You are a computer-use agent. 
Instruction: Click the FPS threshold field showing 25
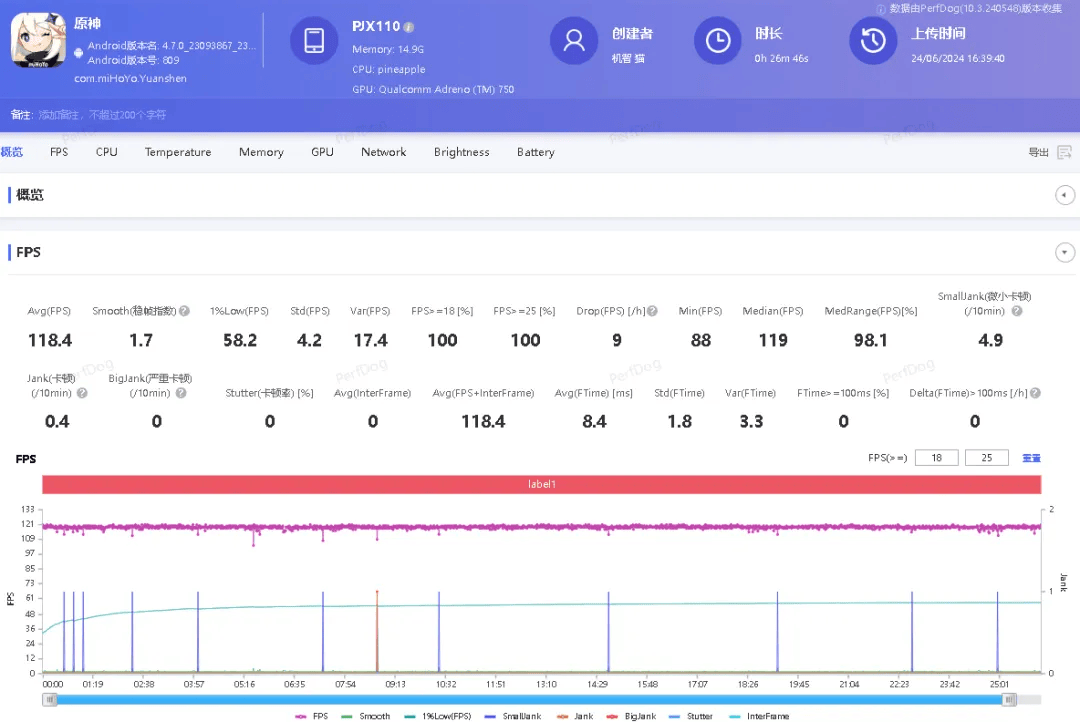(x=987, y=457)
